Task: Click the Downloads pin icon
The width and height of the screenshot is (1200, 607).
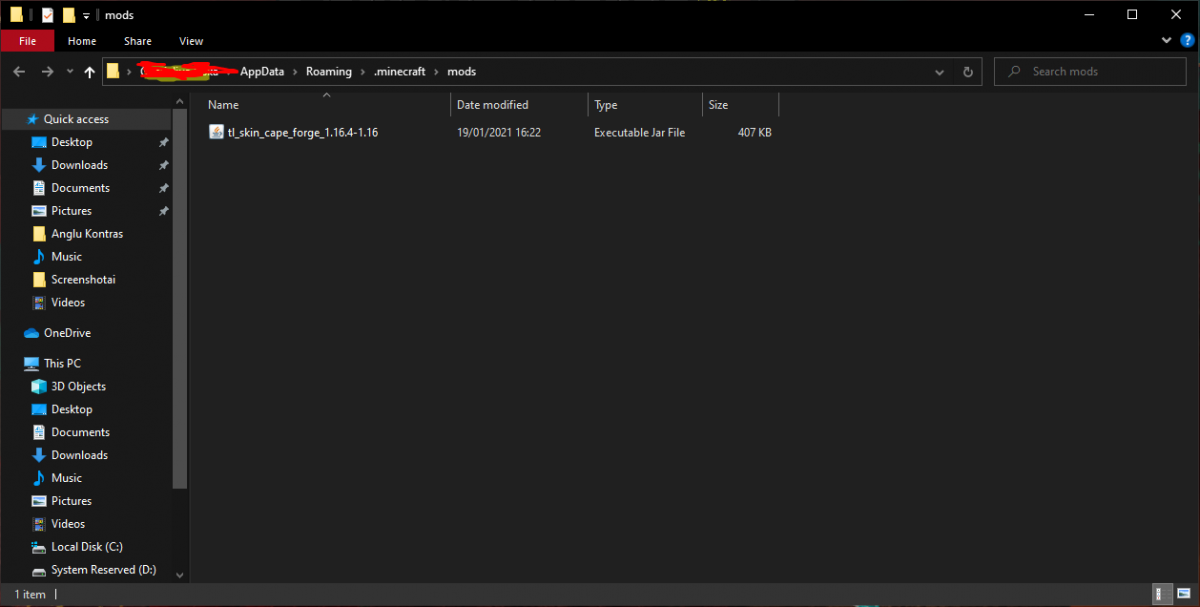Action: click(x=164, y=165)
